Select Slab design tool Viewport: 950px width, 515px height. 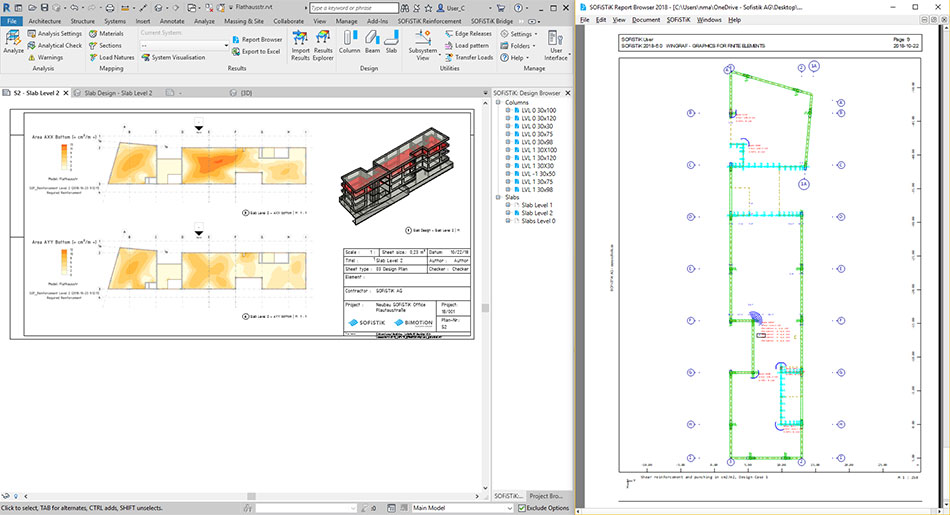391,42
